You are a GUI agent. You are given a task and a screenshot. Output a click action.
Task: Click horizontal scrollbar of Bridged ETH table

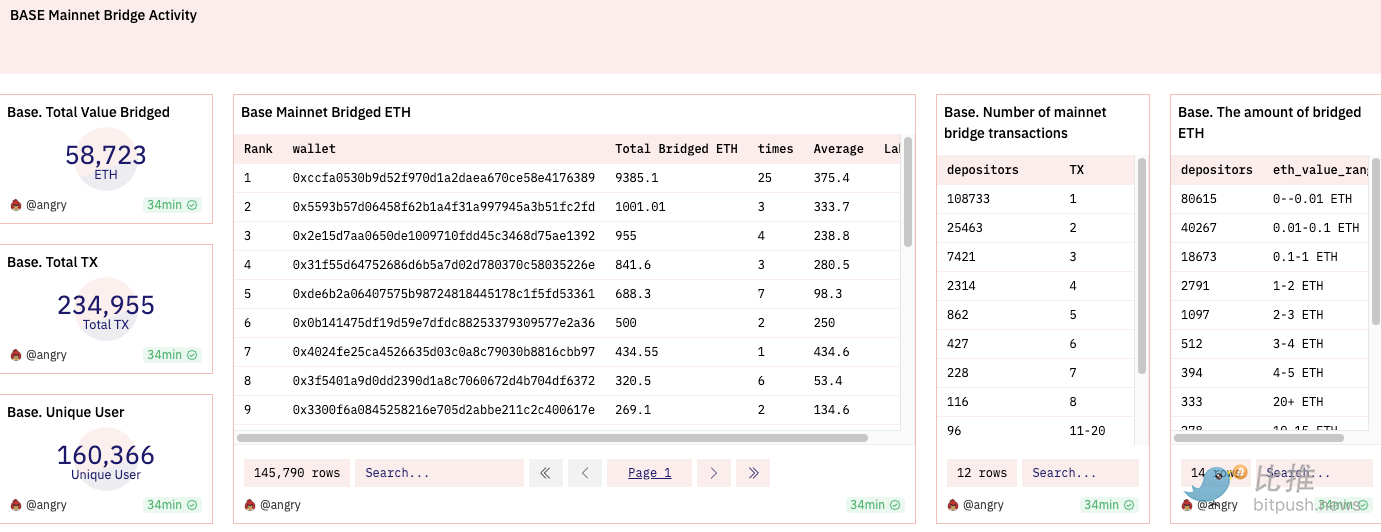pos(552,438)
